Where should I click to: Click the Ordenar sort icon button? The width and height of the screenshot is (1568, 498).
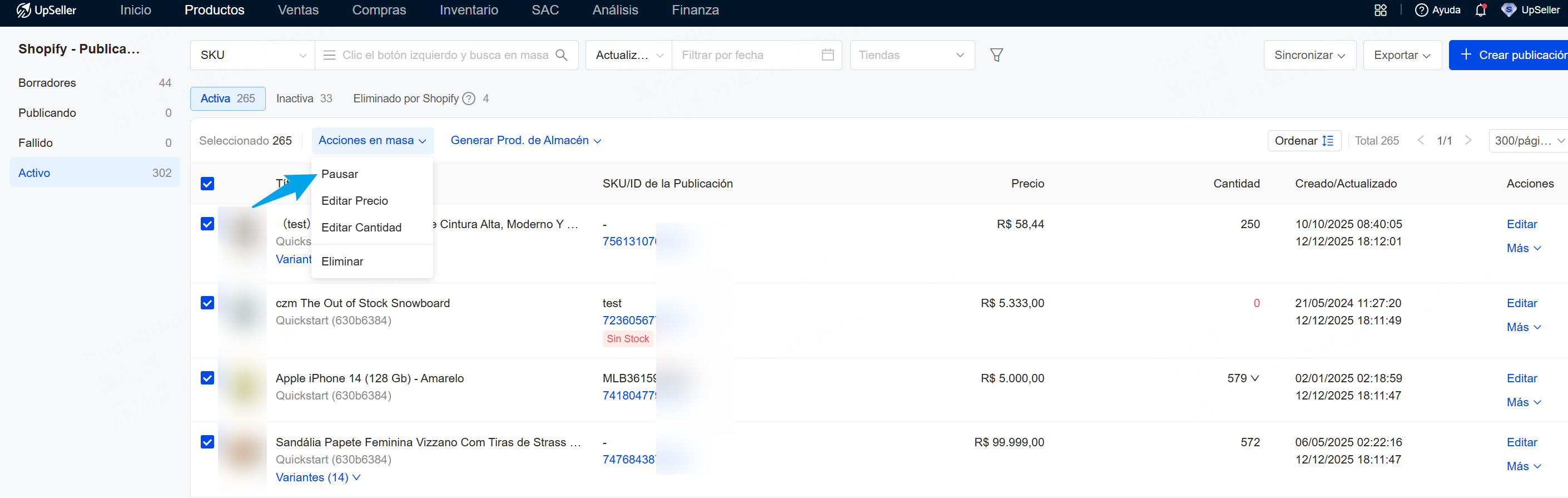tap(1304, 141)
